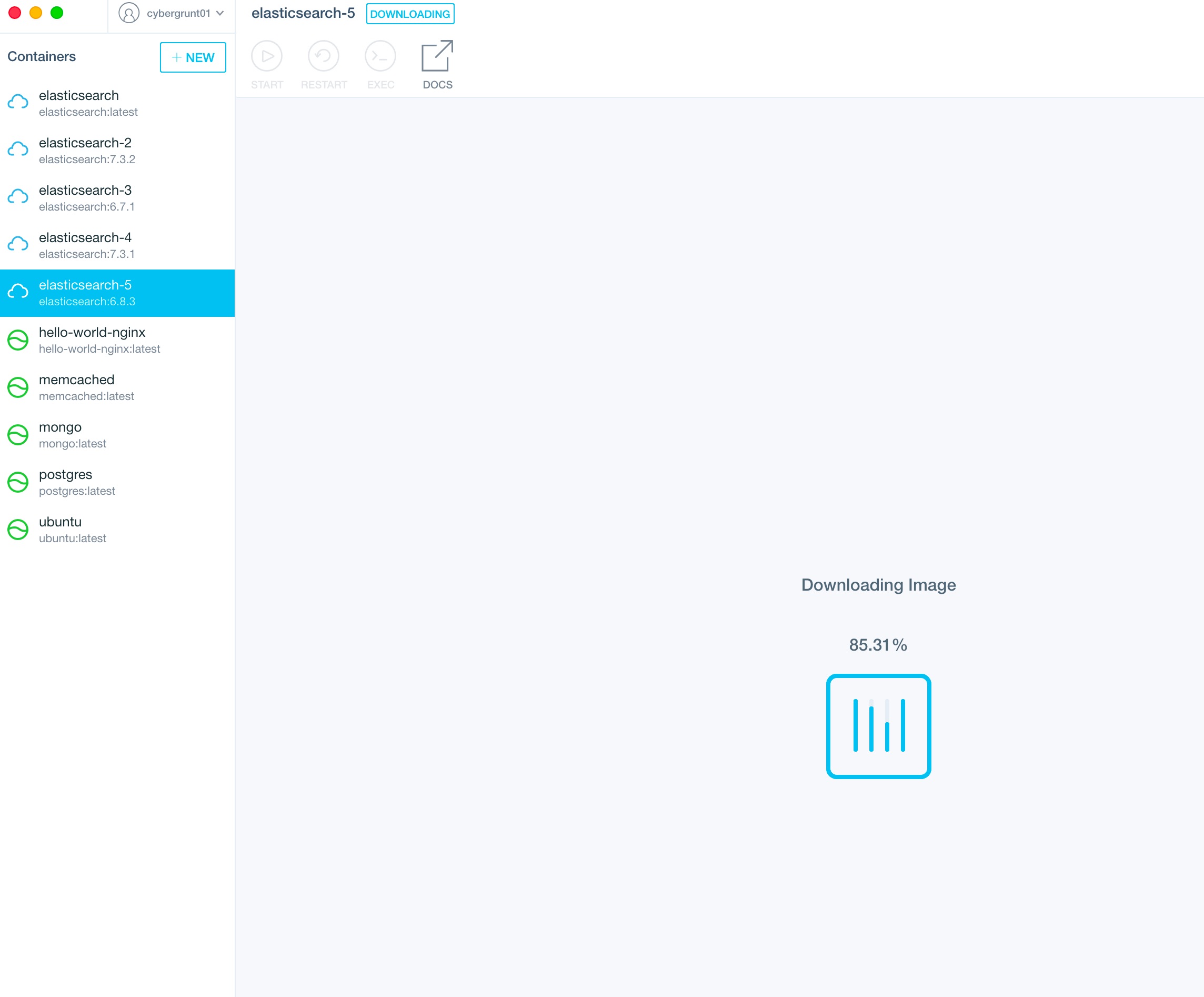1204x997 pixels.
Task: Open the postgres container
Action: pos(117,482)
